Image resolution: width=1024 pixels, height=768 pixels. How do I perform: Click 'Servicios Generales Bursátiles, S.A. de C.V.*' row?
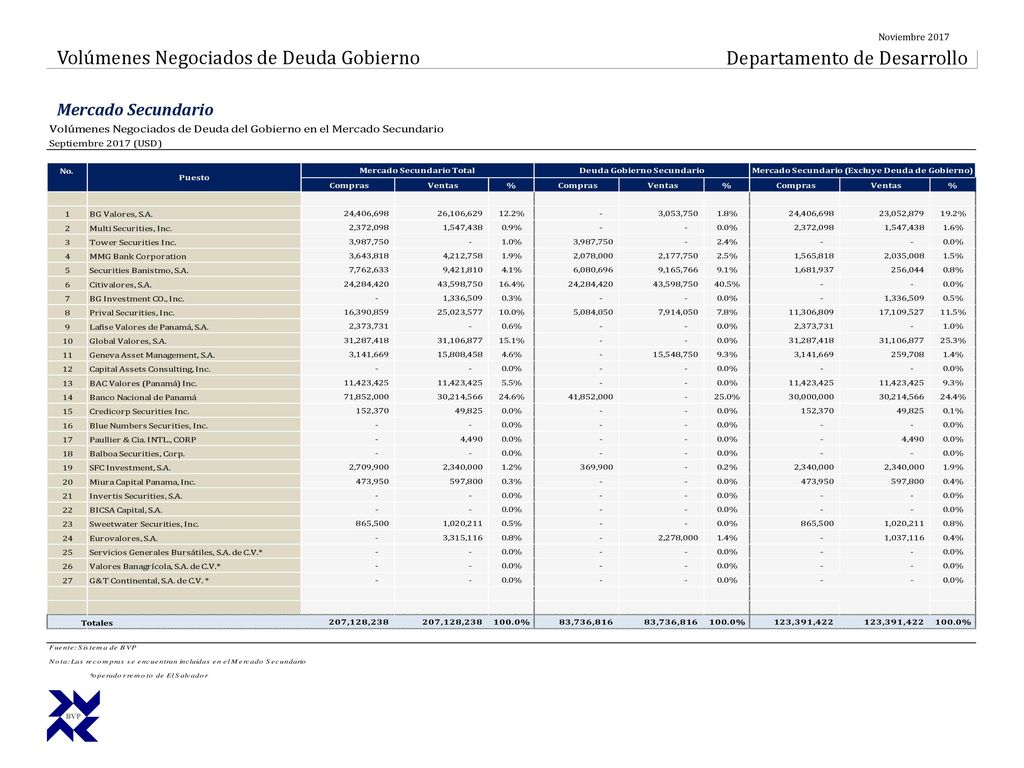pyautogui.click(x=176, y=552)
